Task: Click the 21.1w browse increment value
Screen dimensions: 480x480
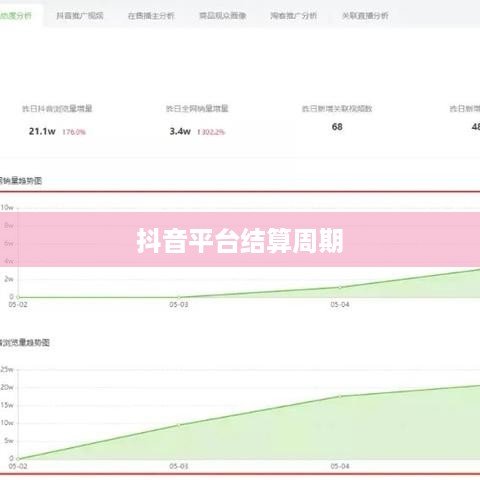Action: (42, 131)
